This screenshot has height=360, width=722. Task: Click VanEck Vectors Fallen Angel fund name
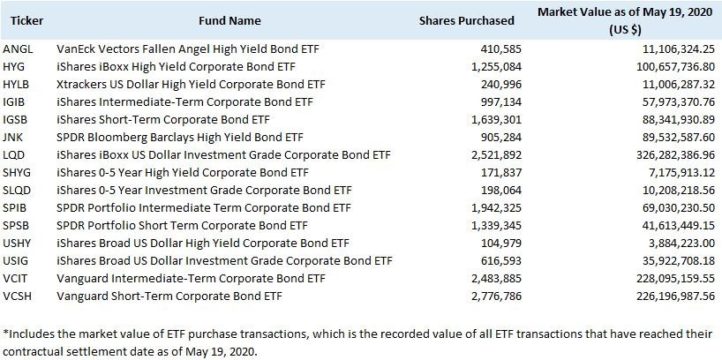pos(187,49)
